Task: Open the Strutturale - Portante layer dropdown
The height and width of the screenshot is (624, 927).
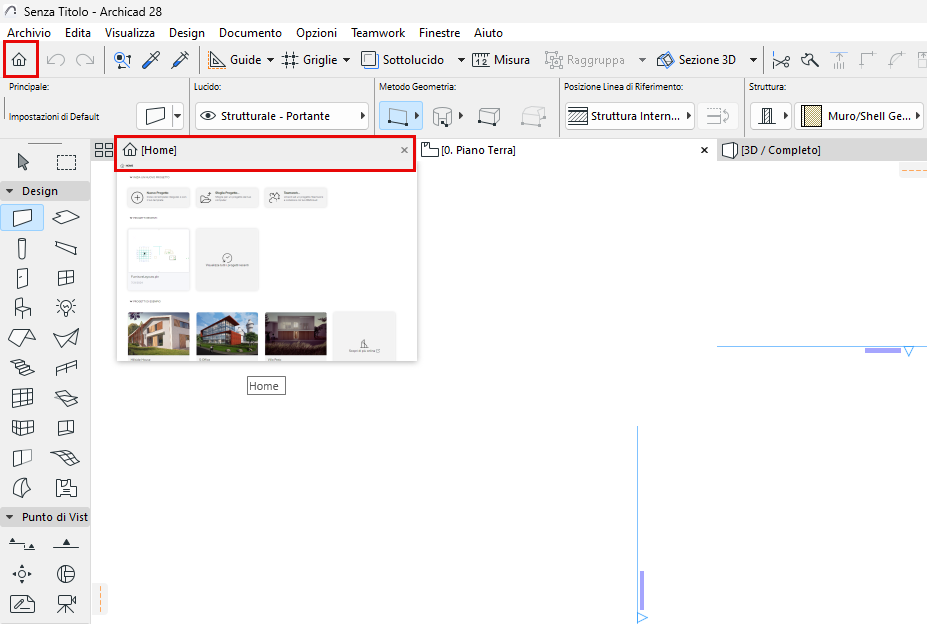Action: (x=282, y=116)
